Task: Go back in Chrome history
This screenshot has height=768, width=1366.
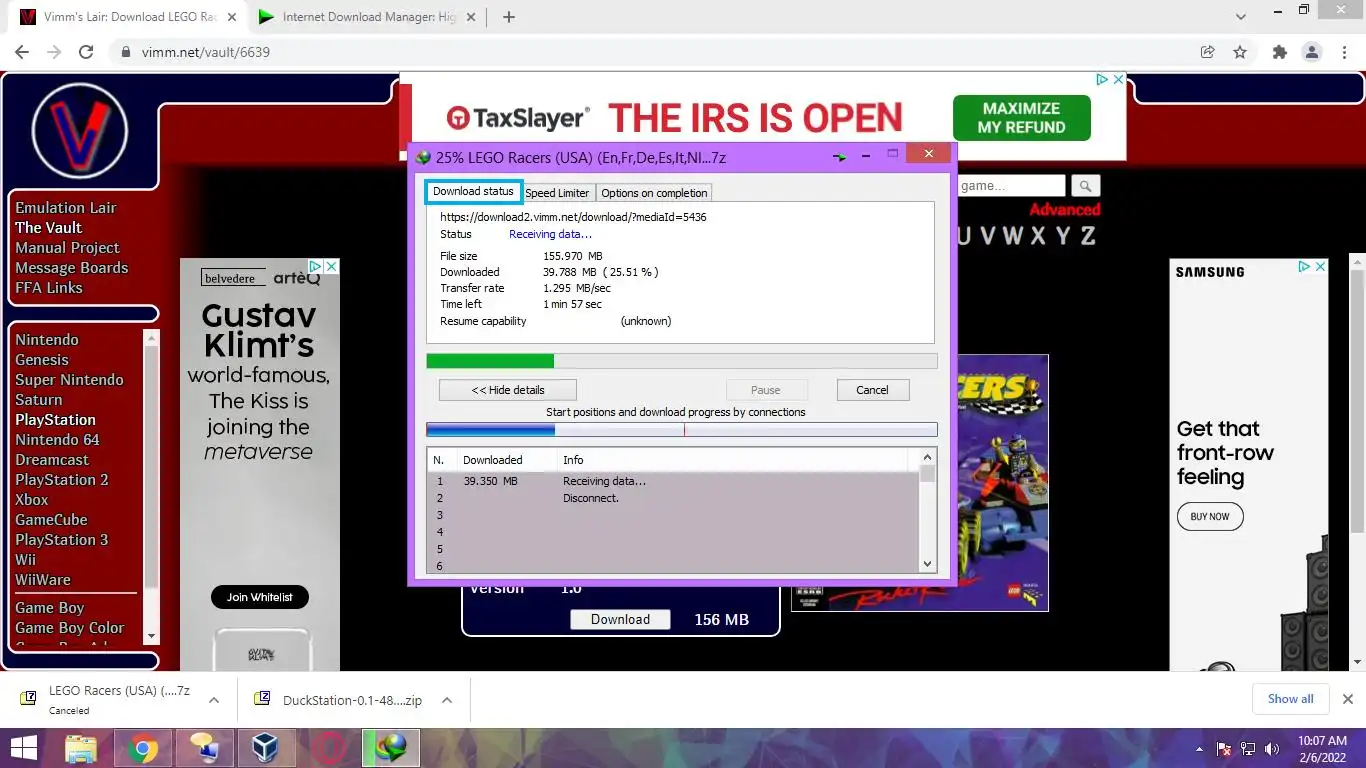Action: (22, 52)
